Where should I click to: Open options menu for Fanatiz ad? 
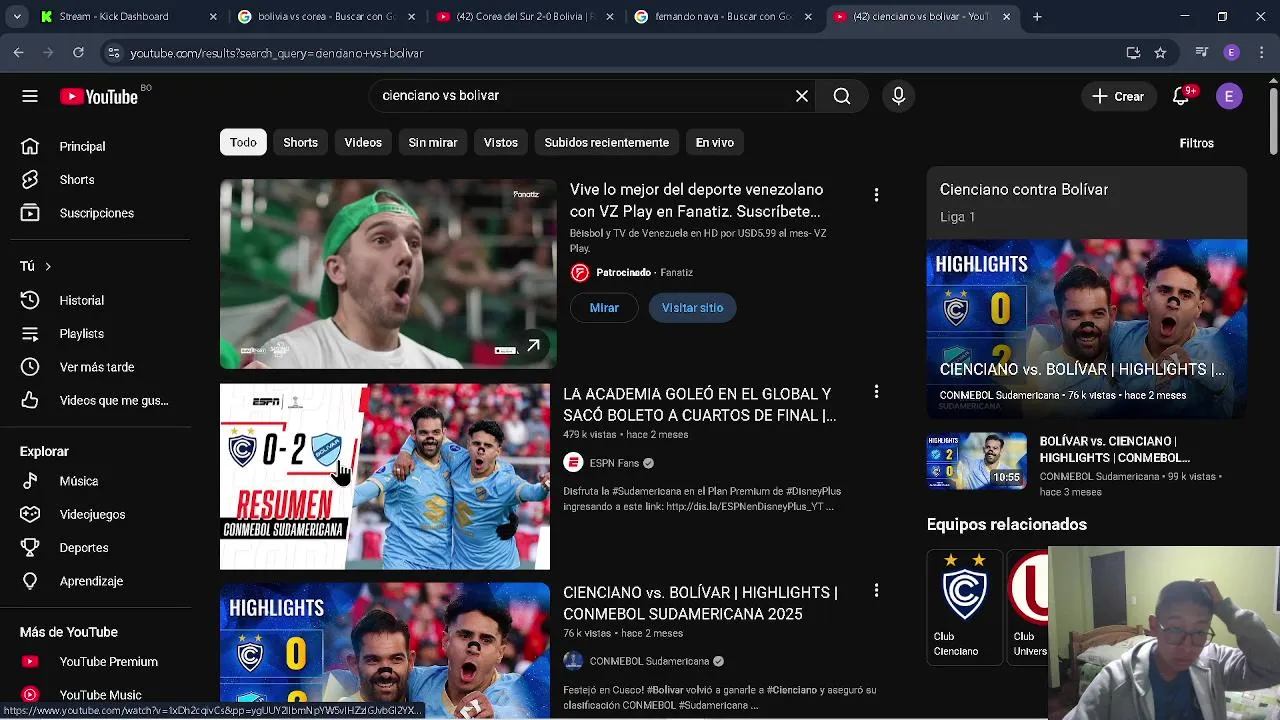(x=876, y=195)
